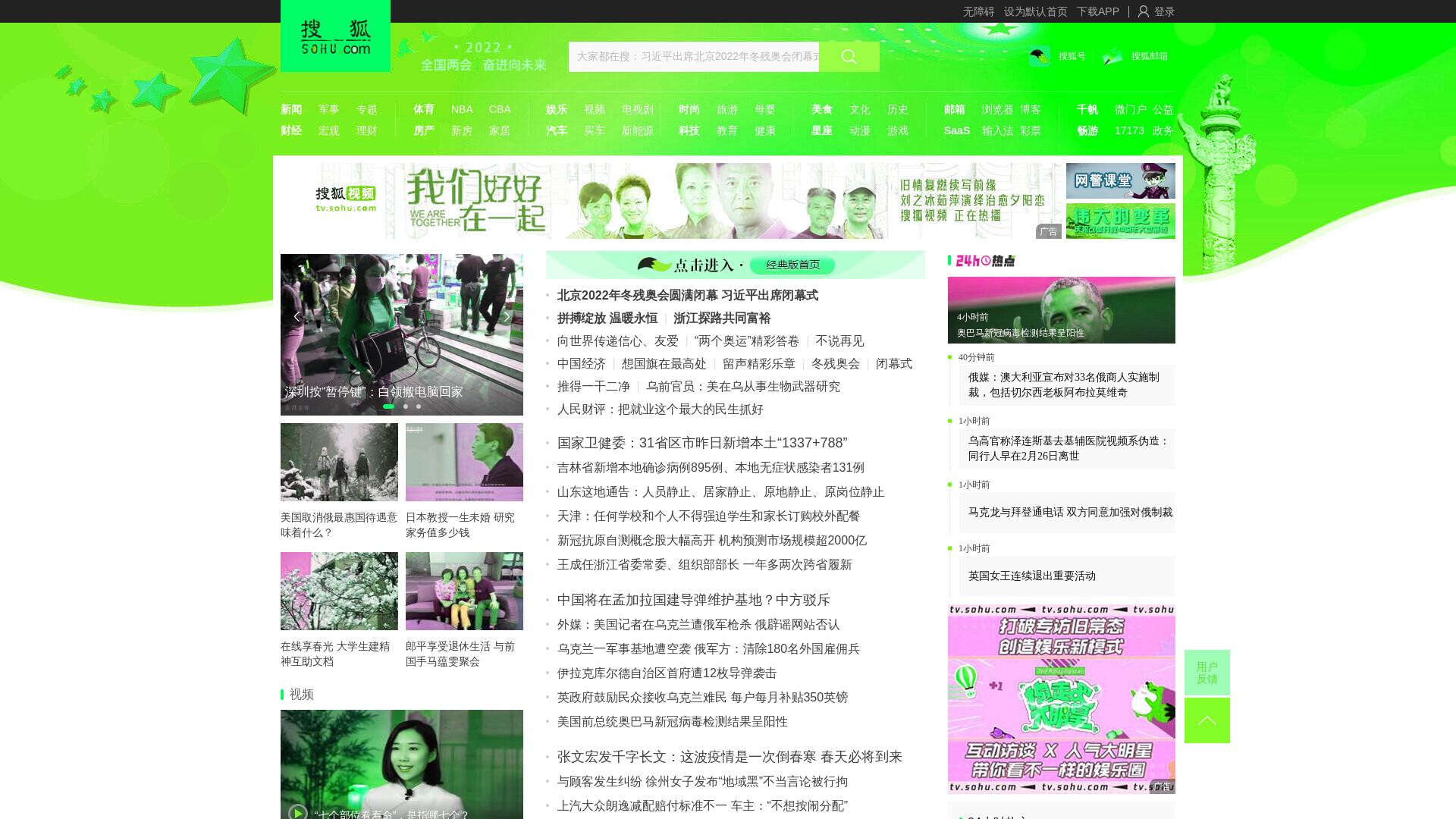Open the 在线享春光 thumbnail
Screen dimensions: 1456x819
point(339,591)
